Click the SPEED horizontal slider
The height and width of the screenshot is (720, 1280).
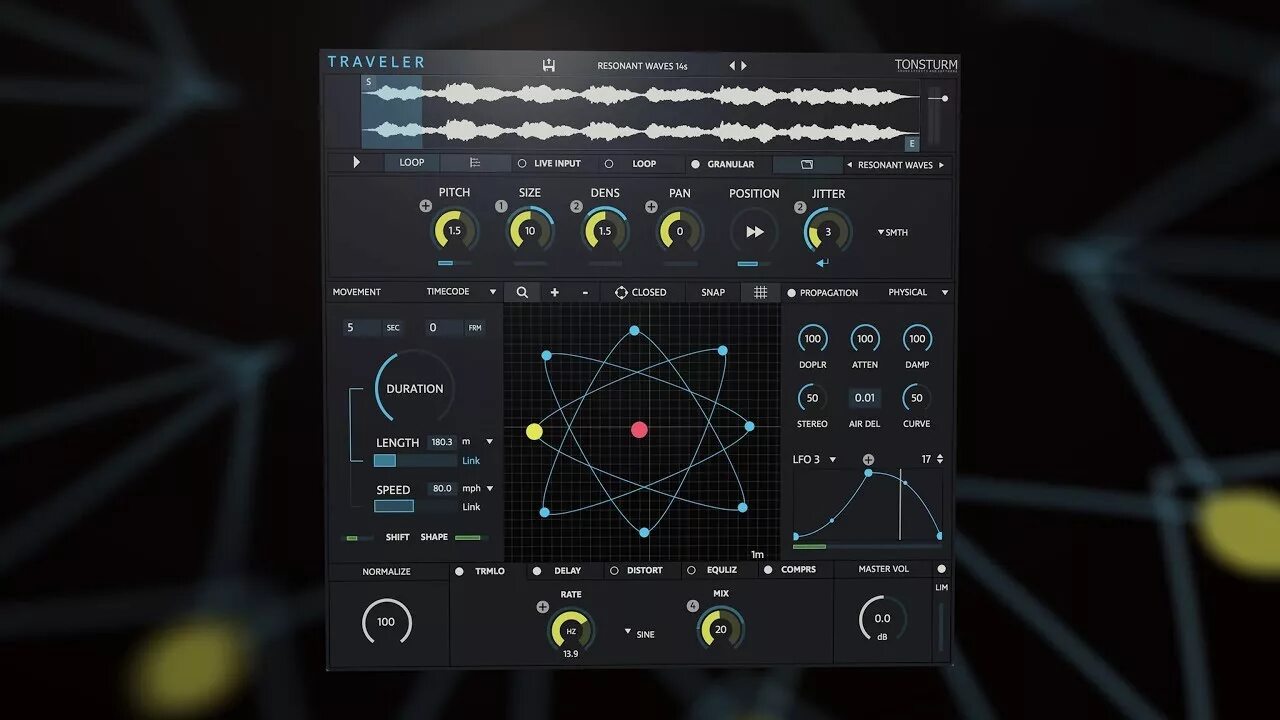(x=415, y=506)
